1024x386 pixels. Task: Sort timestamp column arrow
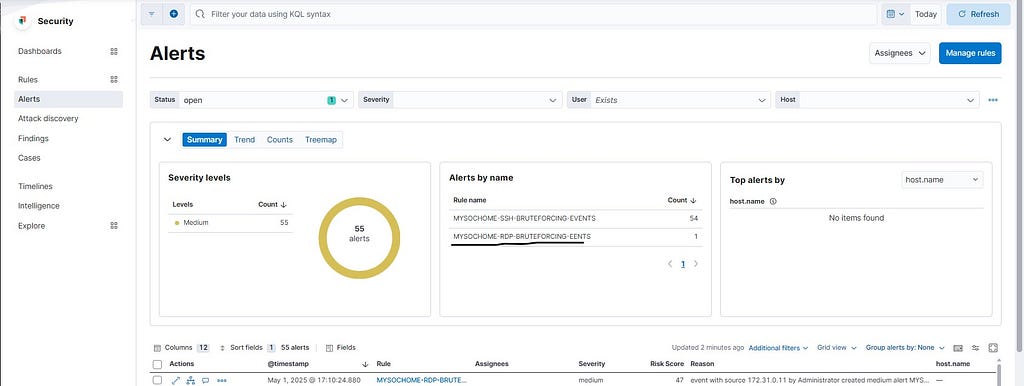(364, 364)
